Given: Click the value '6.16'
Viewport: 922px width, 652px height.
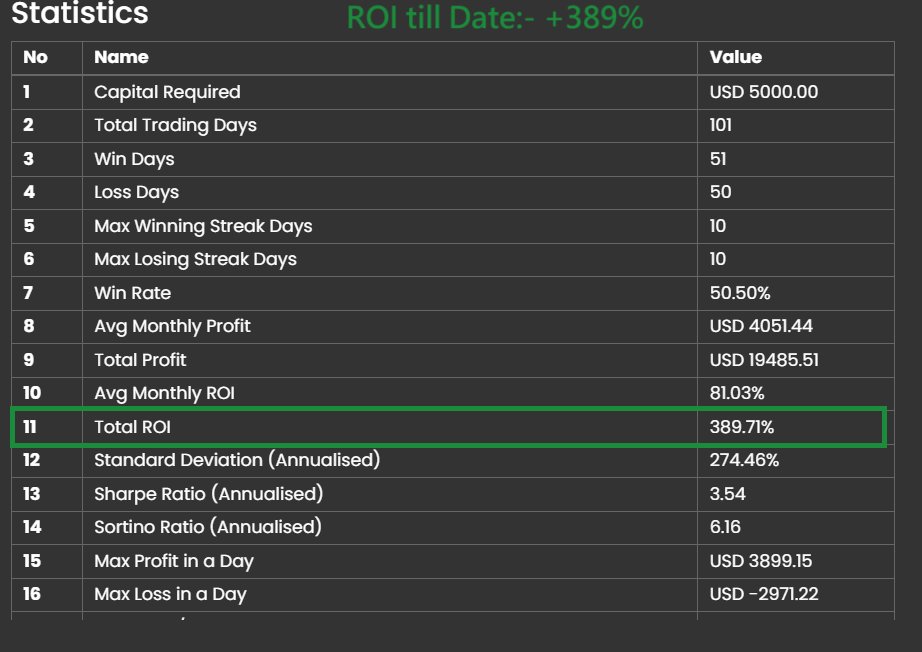Looking at the screenshot, I should [x=725, y=527].
